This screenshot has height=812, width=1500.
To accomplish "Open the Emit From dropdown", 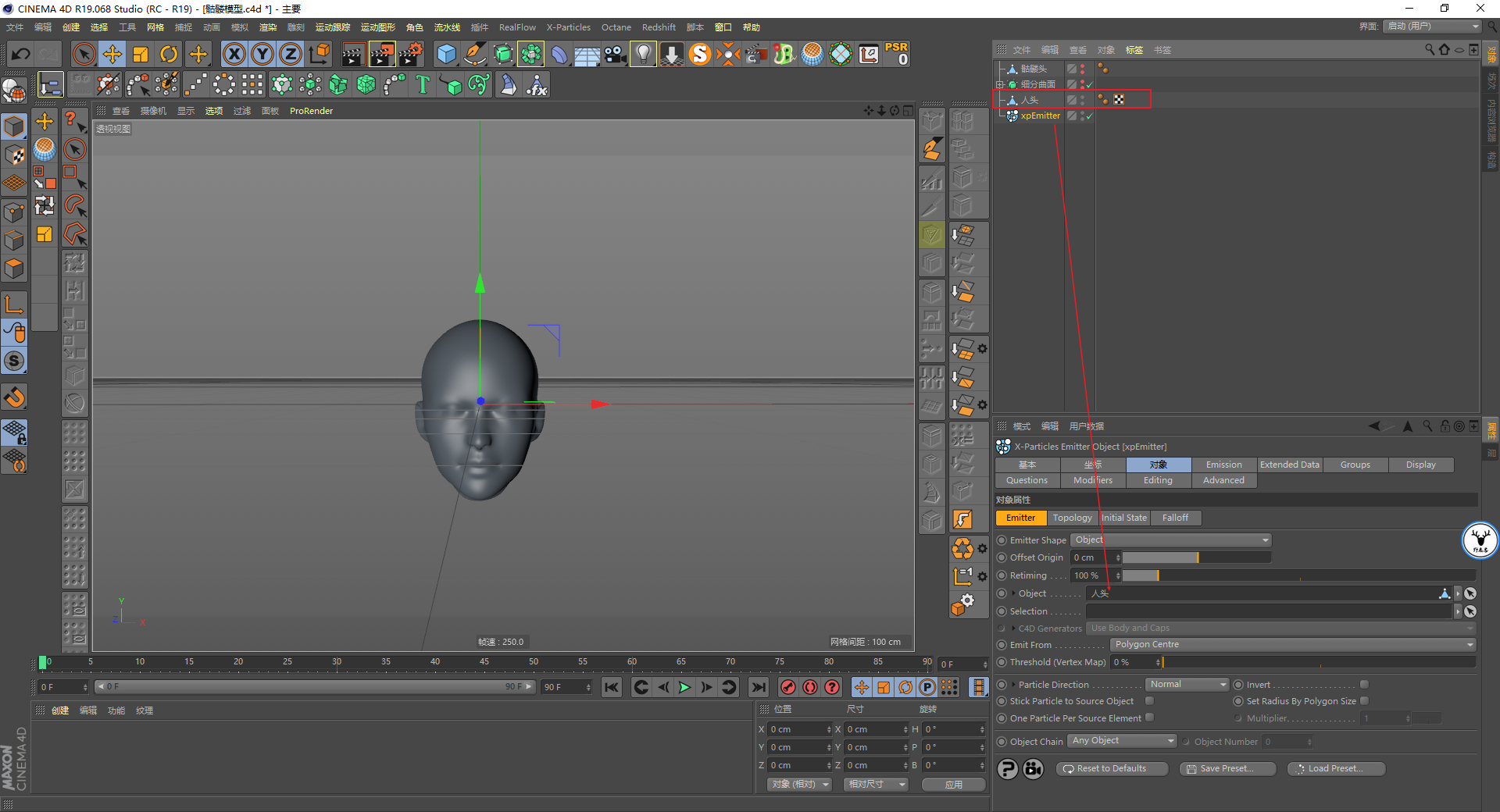I will pos(1293,645).
